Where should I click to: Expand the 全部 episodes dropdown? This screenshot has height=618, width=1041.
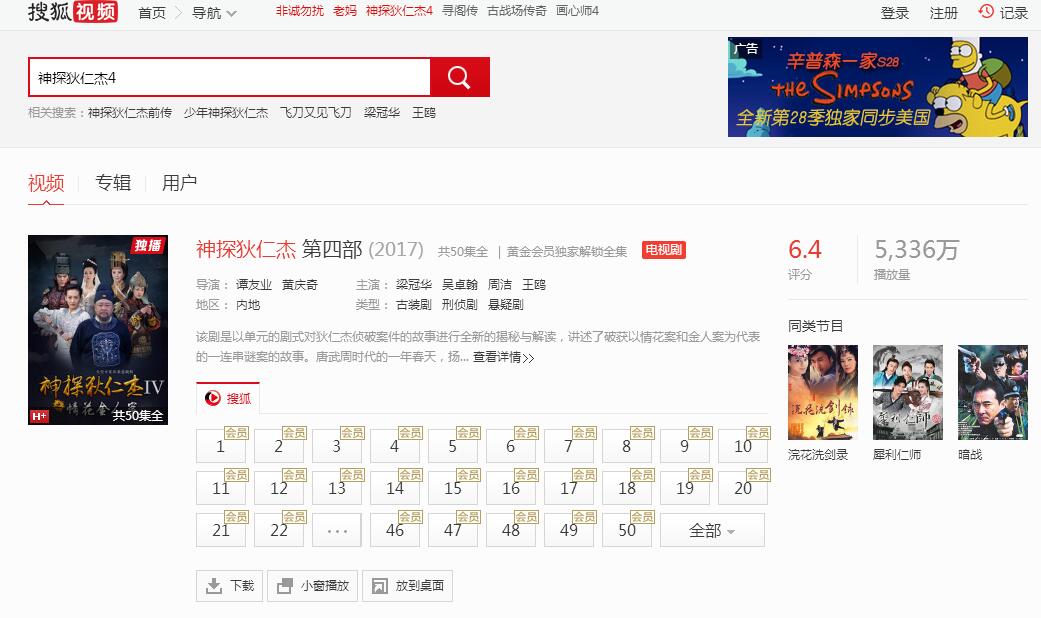coord(712,530)
